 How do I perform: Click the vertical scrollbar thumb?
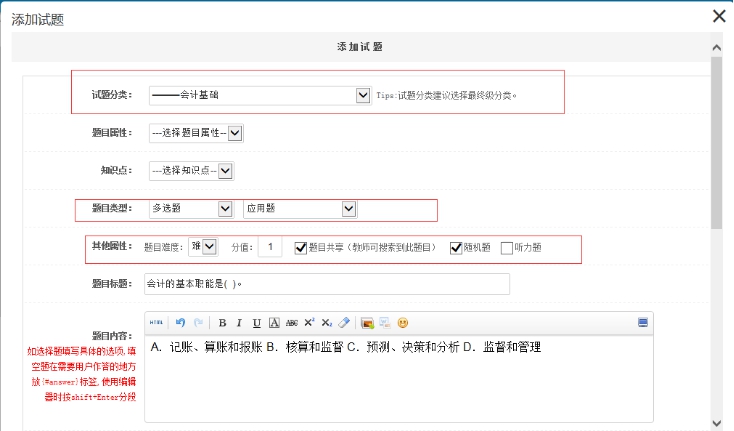pos(716,143)
